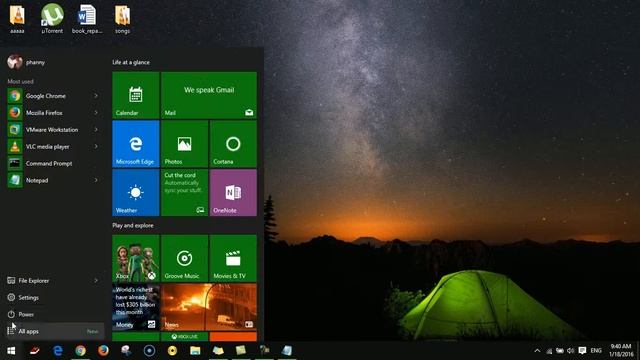Screen dimensions: 640x360
Task: Open Firefox from the taskbar
Action: (103, 351)
